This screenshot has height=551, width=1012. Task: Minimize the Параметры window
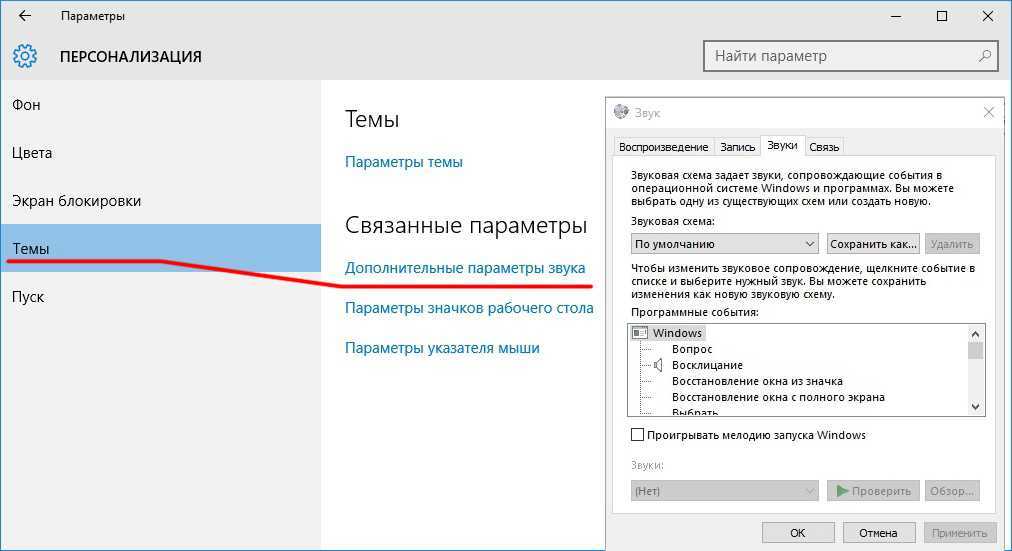click(x=896, y=16)
